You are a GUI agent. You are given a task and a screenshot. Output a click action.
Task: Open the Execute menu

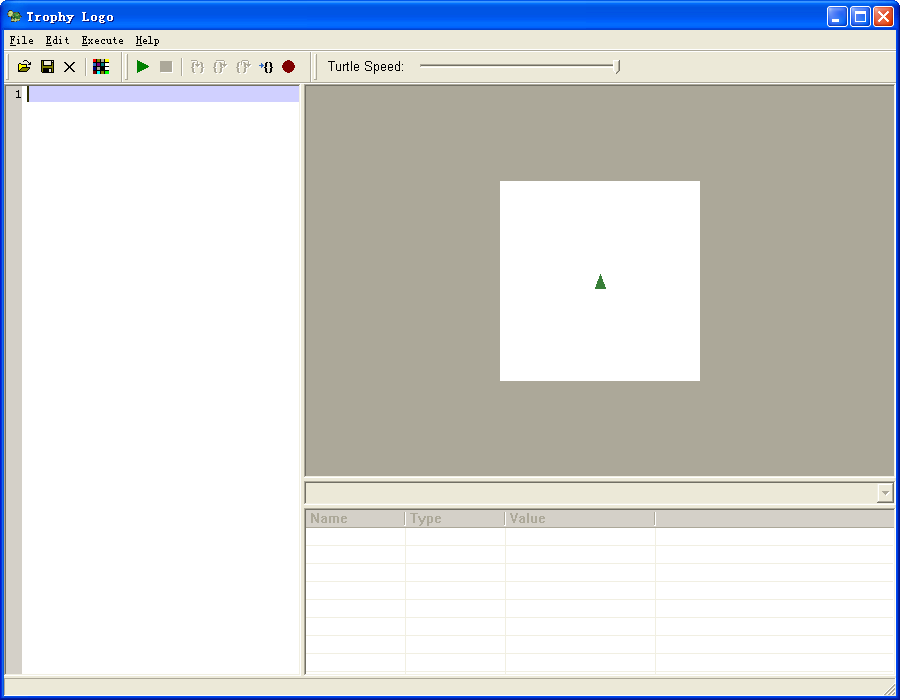click(x=102, y=41)
